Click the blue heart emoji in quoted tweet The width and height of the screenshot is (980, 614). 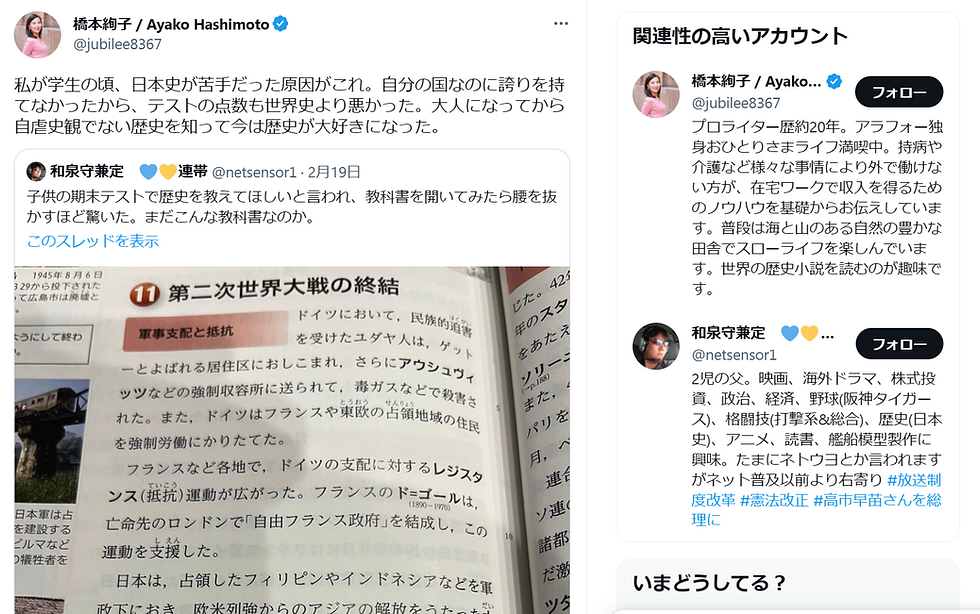pos(148,171)
